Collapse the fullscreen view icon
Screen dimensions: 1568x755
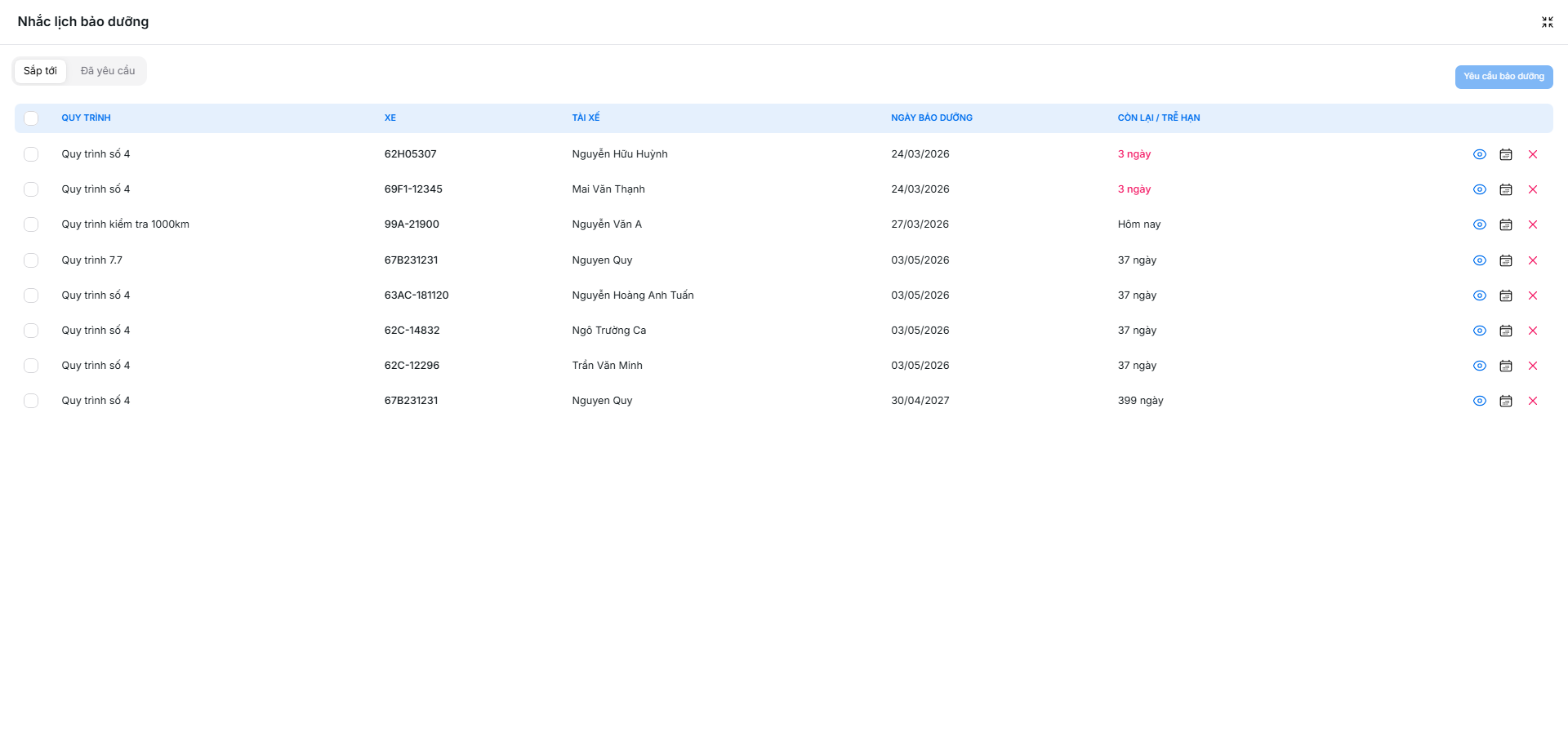(x=1547, y=22)
